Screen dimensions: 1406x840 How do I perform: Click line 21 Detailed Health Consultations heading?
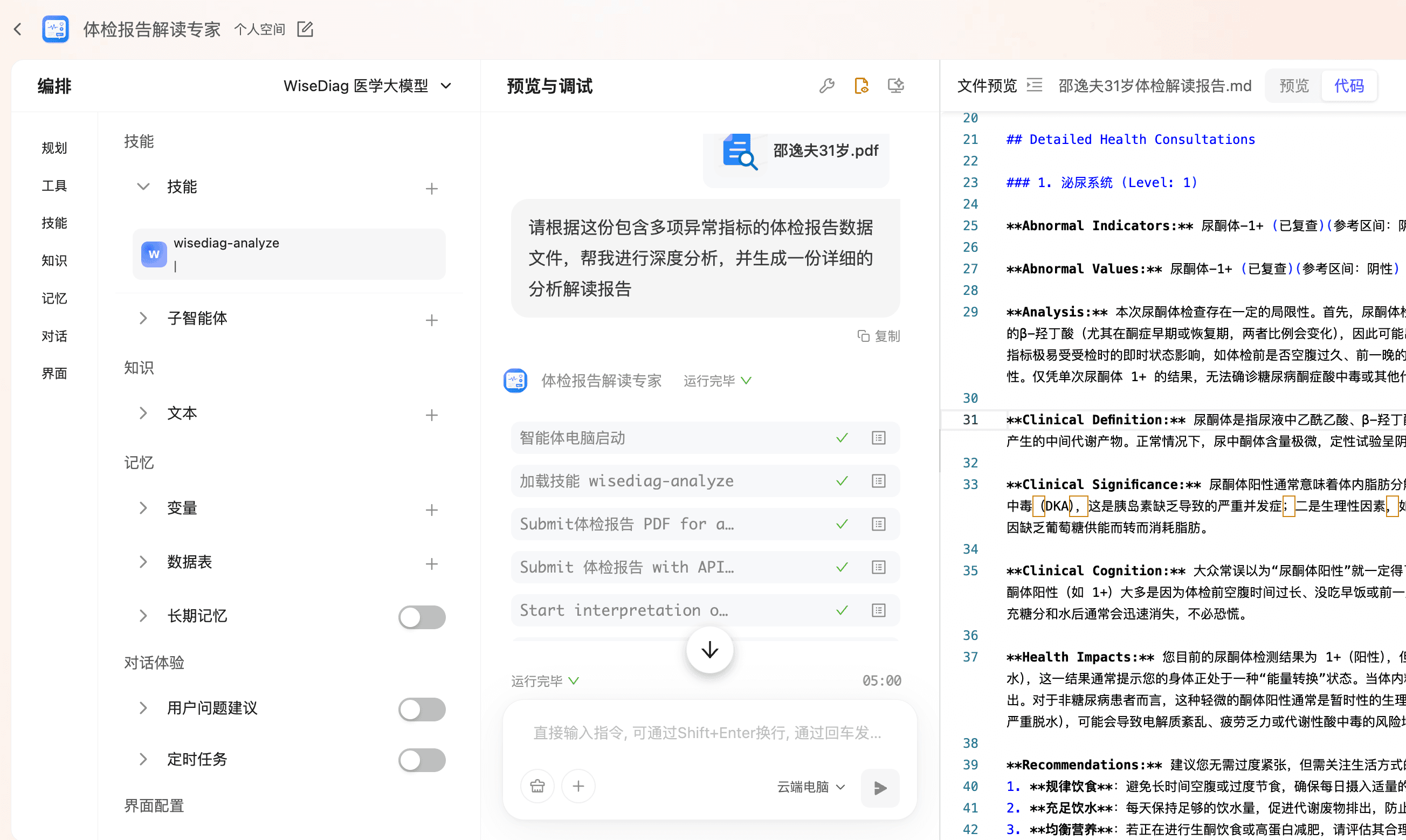pyautogui.click(x=1131, y=139)
